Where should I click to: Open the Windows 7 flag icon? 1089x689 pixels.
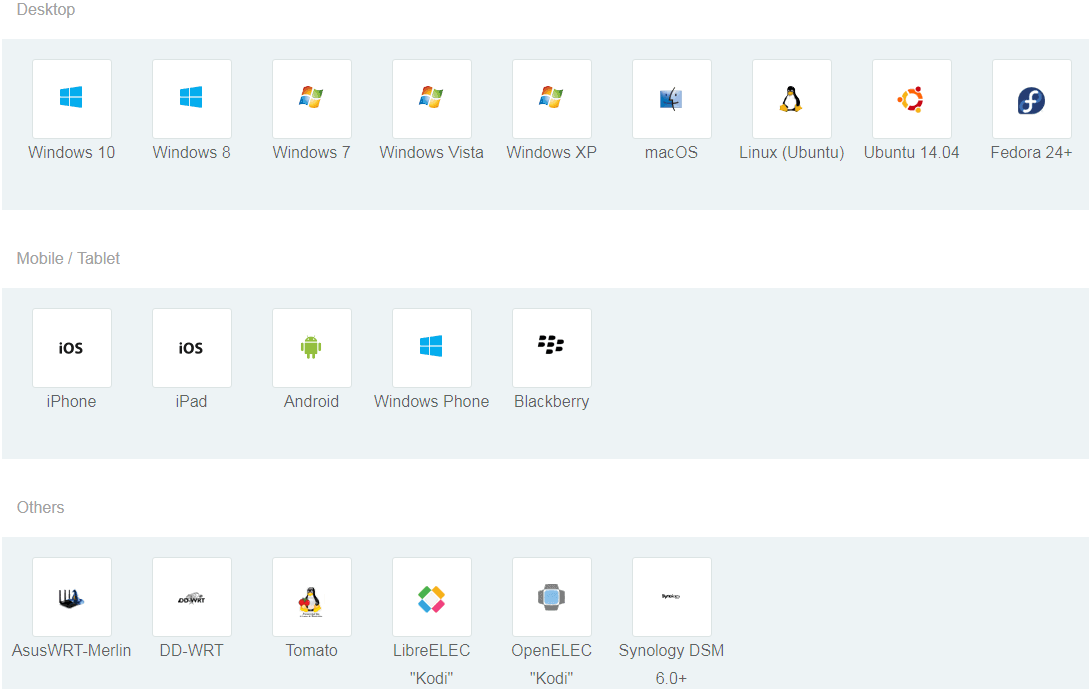tap(312, 99)
